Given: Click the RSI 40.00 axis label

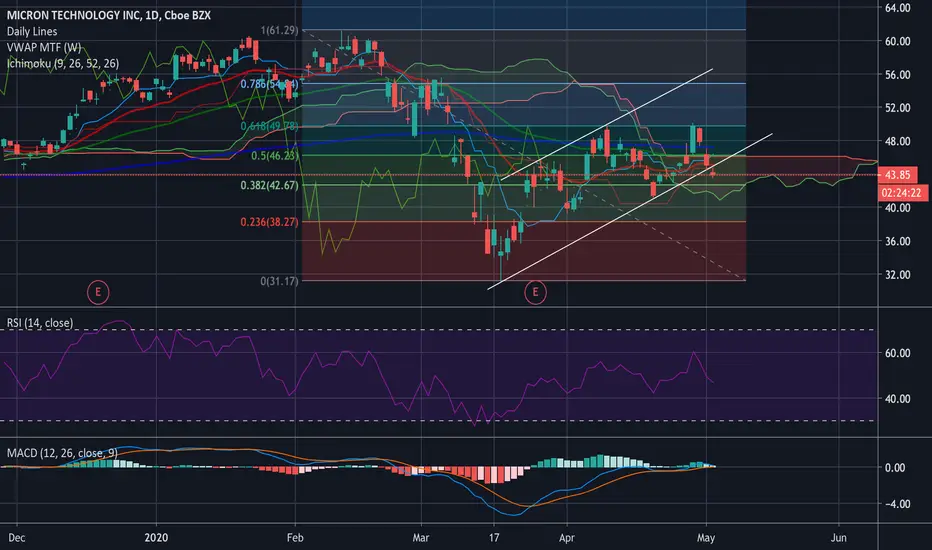Looking at the screenshot, I should click(x=898, y=399).
